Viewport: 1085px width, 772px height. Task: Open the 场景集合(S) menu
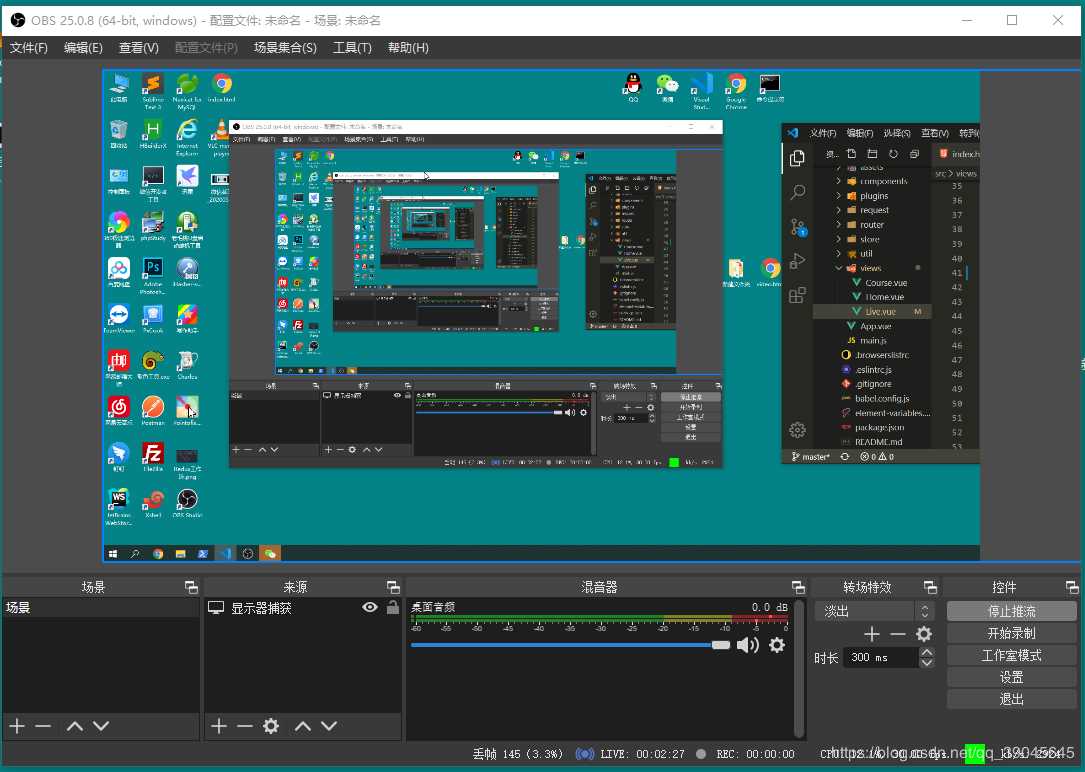pos(285,47)
